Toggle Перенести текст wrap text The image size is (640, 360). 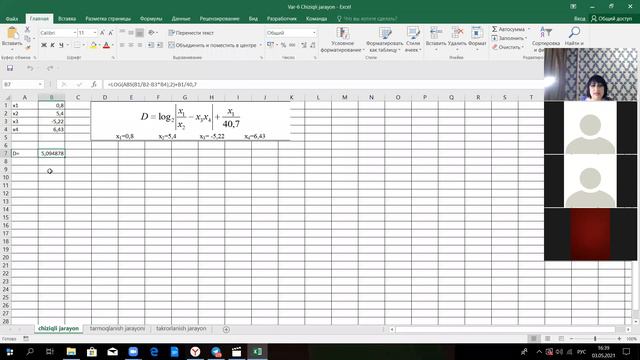191,33
